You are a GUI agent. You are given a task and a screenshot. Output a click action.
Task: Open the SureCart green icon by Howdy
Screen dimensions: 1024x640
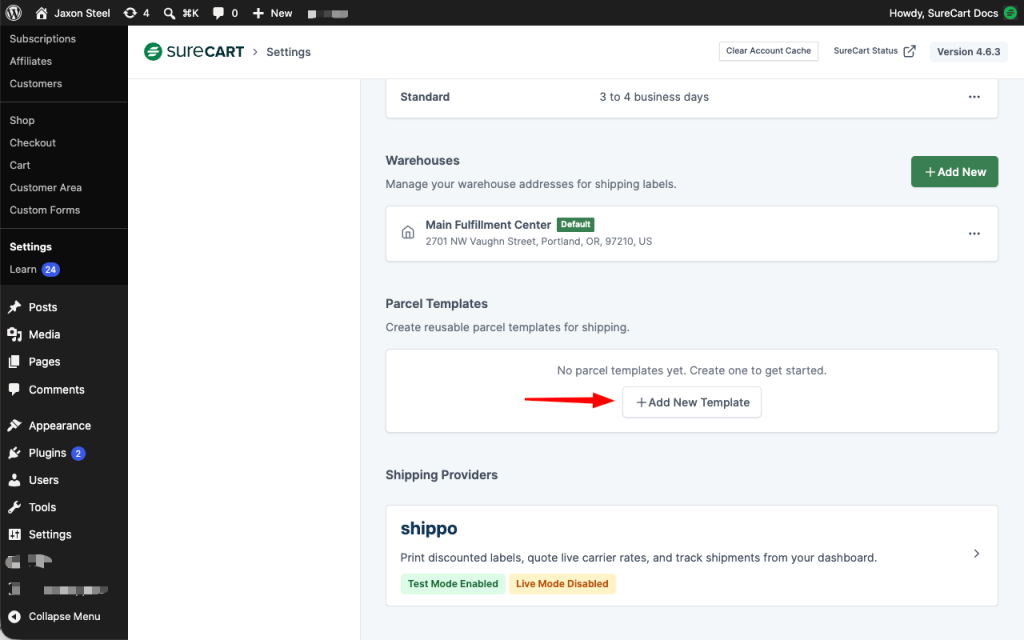[x=1010, y=13]
